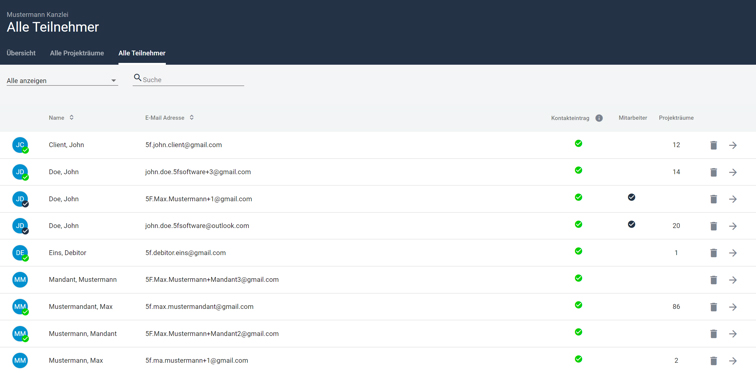Select the email 5F.Max.Mustermann+Mandant2@gmail.com
The width and height of the screenshot is (756, 373).
212,333
